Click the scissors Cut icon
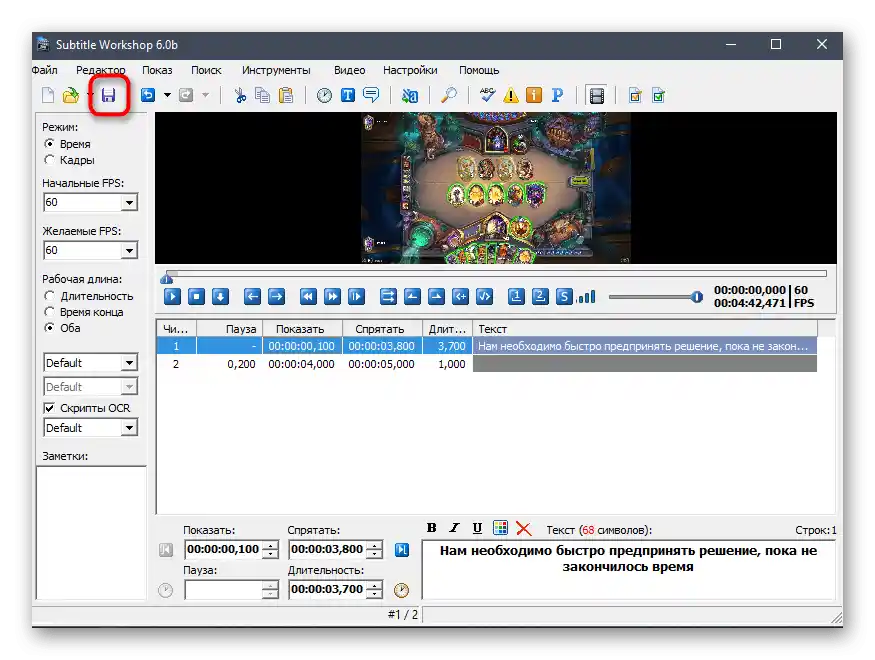 tap(240, 96)
